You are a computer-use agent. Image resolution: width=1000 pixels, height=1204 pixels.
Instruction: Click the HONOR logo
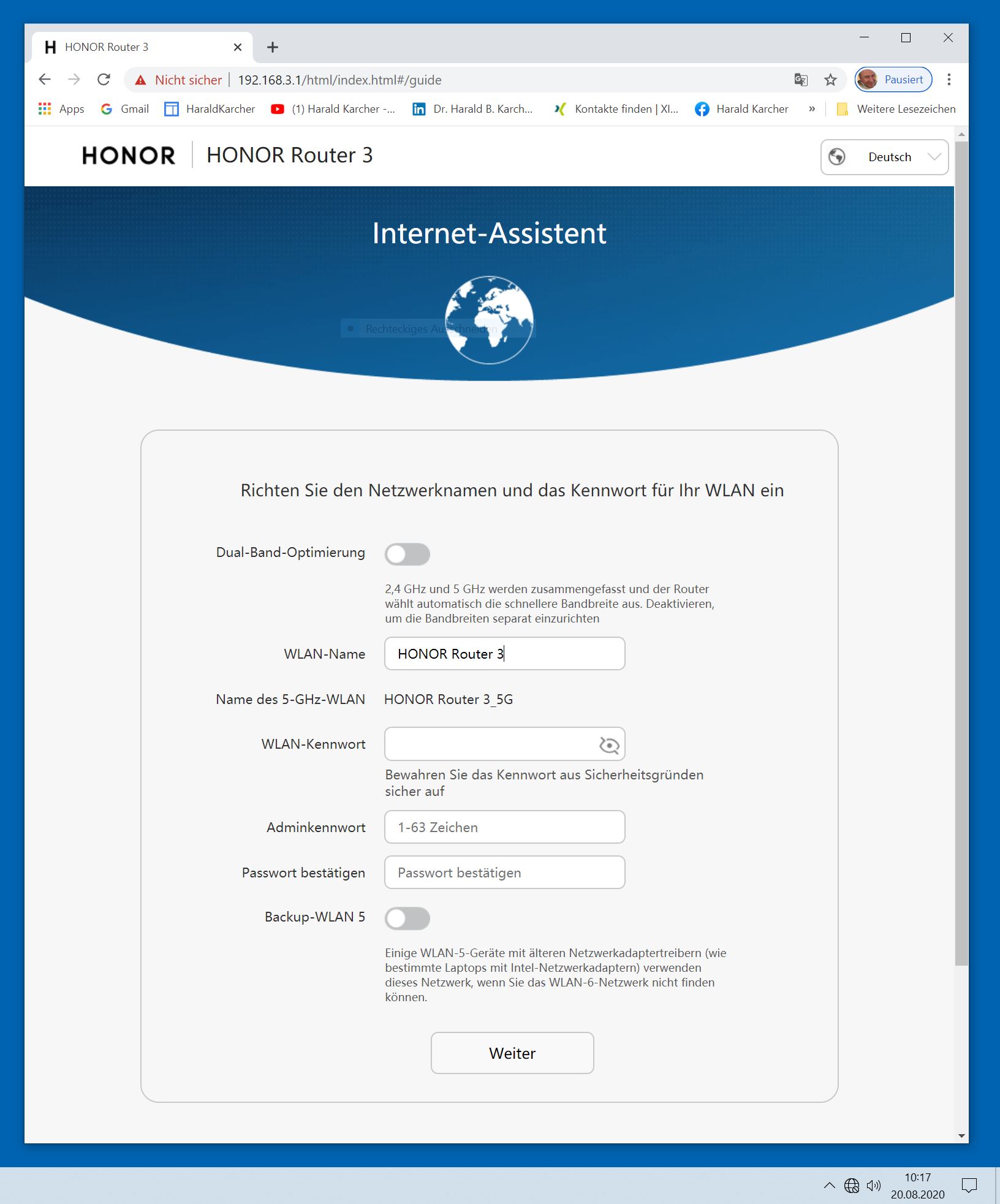point(129,156)
